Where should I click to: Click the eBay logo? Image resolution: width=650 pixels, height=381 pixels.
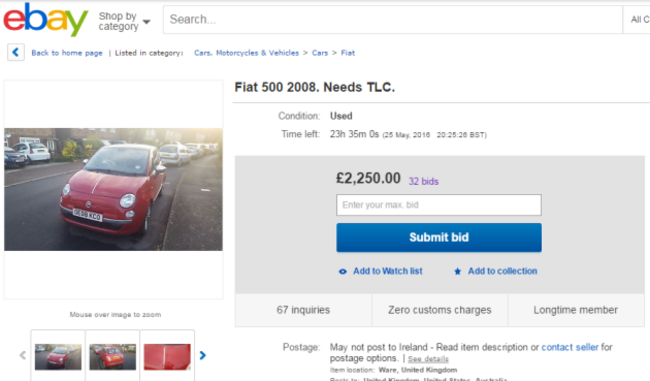(46, 19)
